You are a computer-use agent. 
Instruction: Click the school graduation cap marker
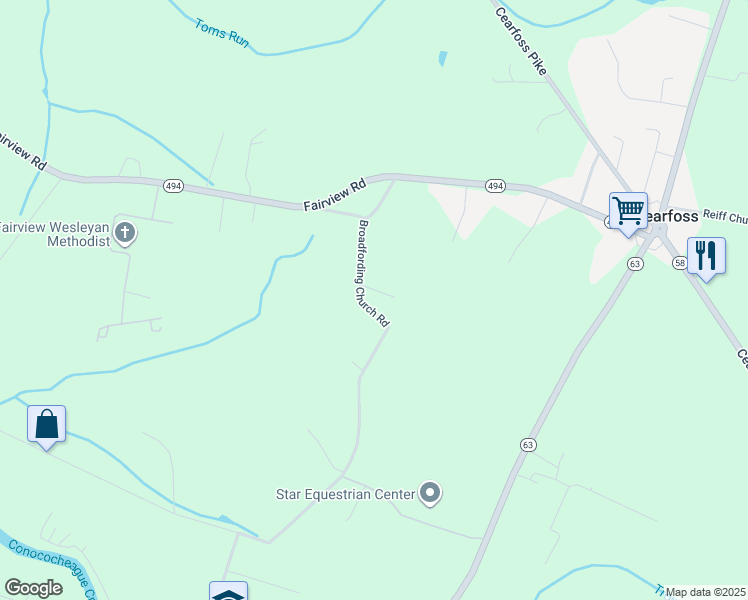pyautogui.click(x=229, y=591)
